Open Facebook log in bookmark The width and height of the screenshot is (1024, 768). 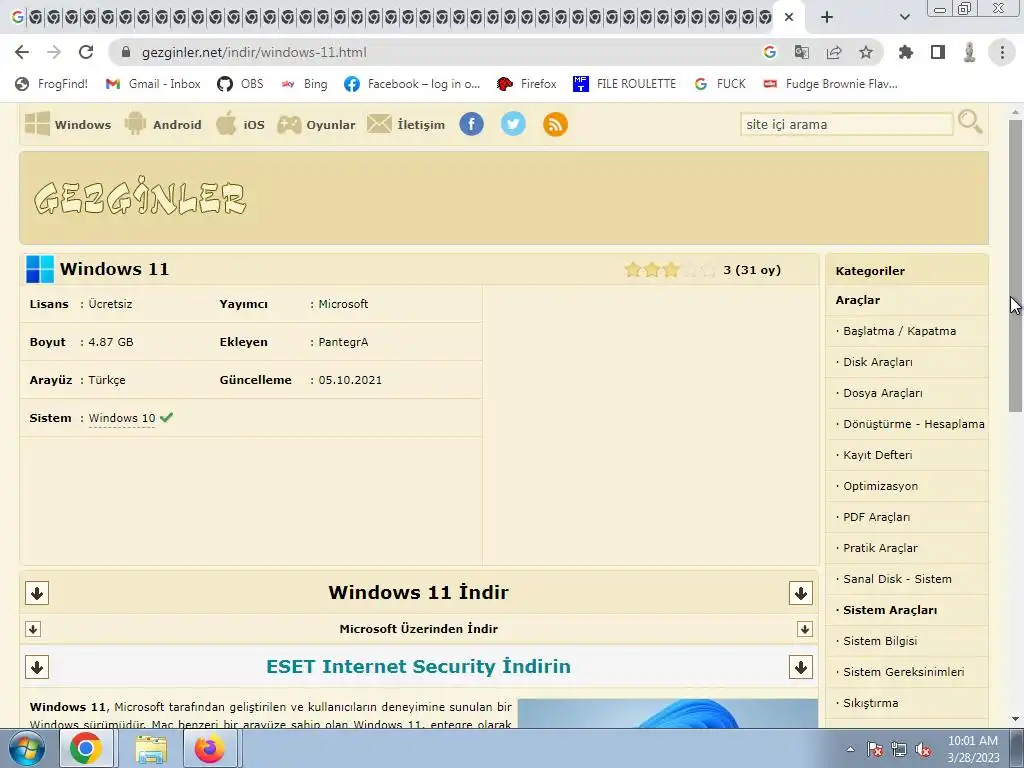point(412,84)
